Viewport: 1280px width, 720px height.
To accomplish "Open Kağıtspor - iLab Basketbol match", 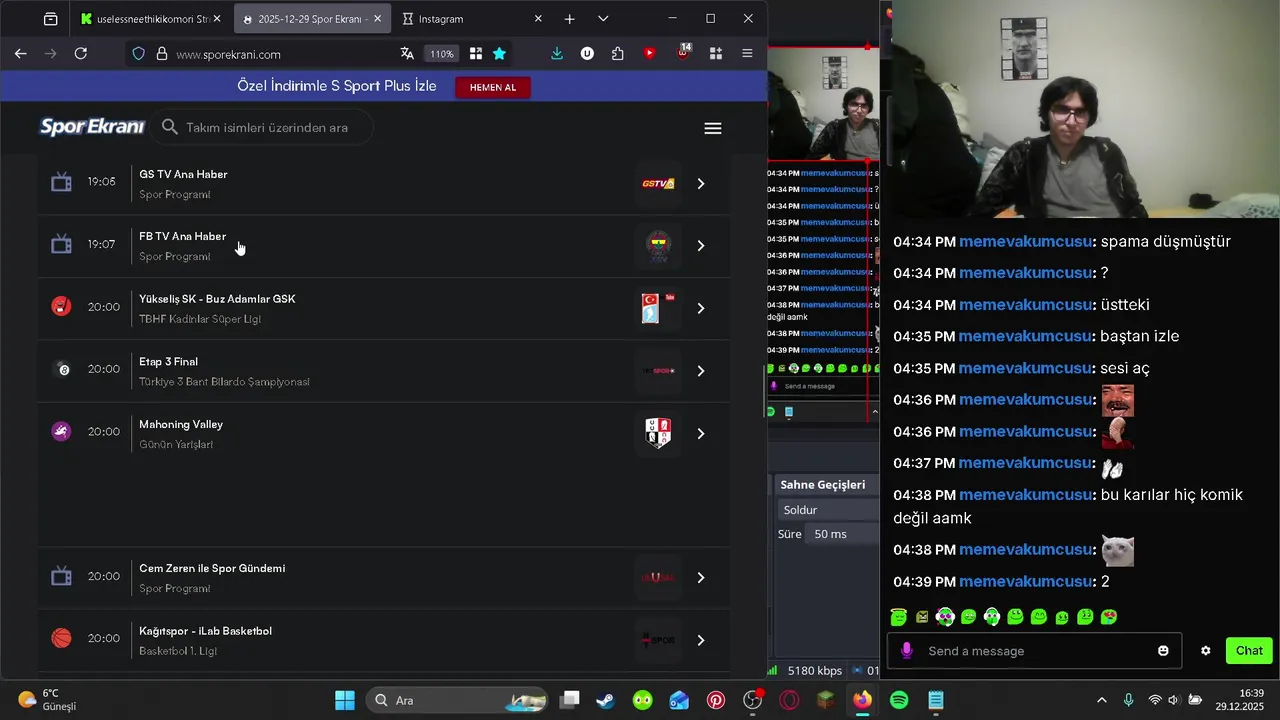I will coord(205,631).
